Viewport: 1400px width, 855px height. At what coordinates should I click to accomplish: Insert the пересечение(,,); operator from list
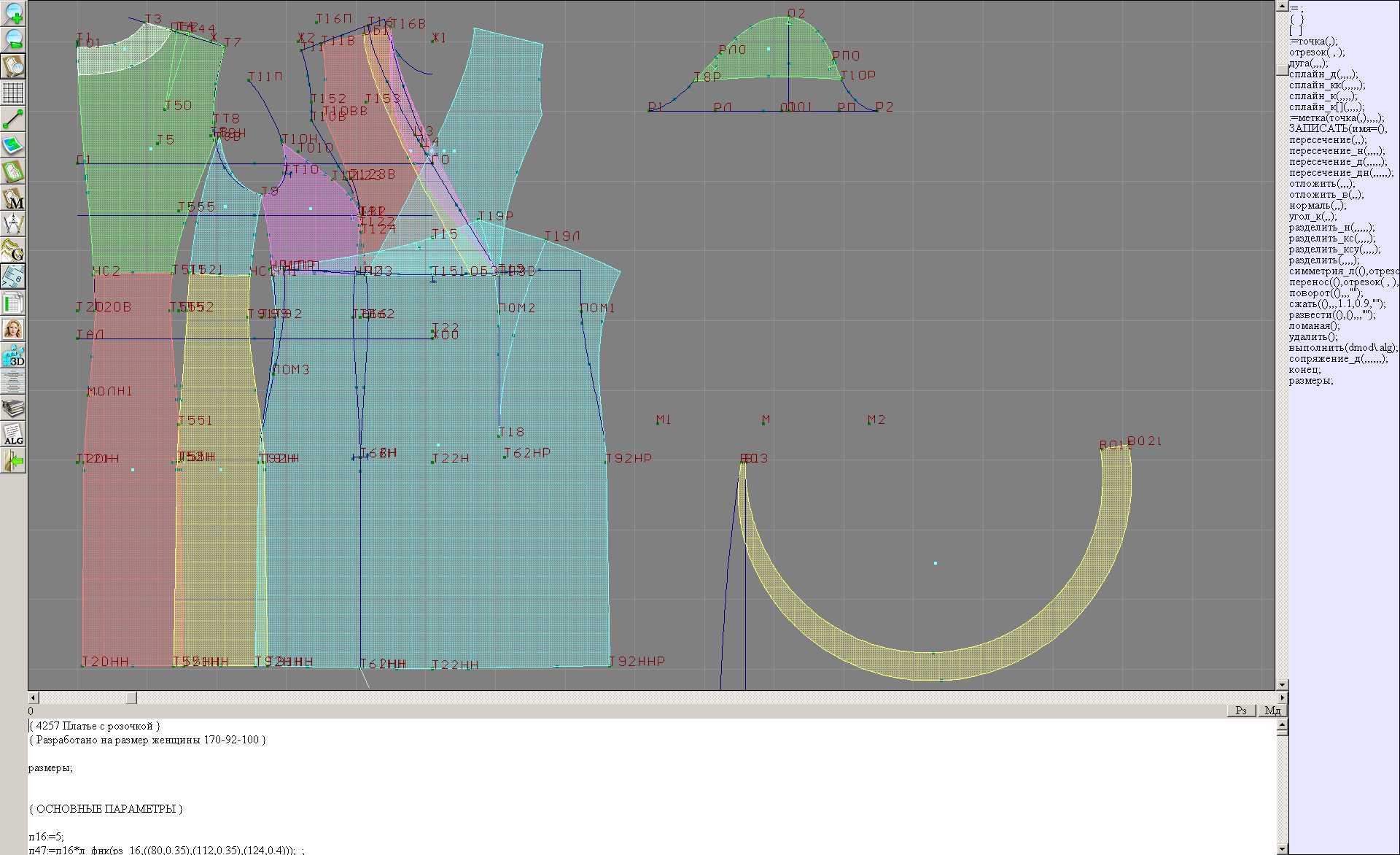click(1327, 140)
